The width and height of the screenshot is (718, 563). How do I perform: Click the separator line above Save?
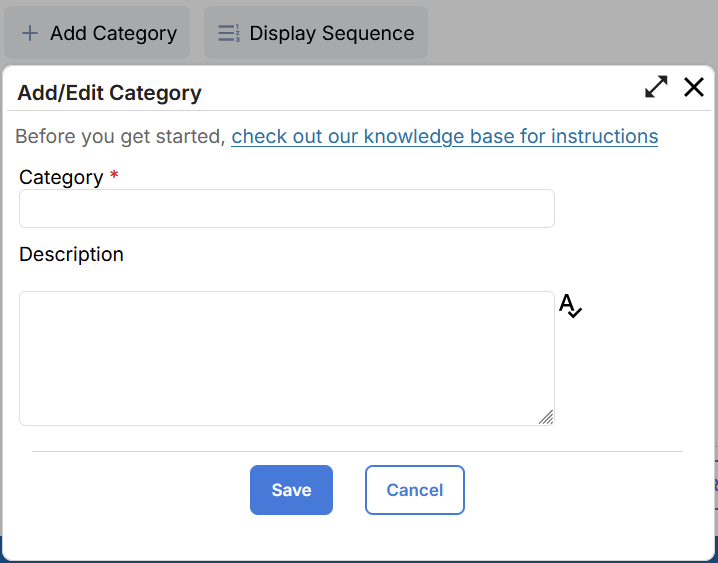357,451
